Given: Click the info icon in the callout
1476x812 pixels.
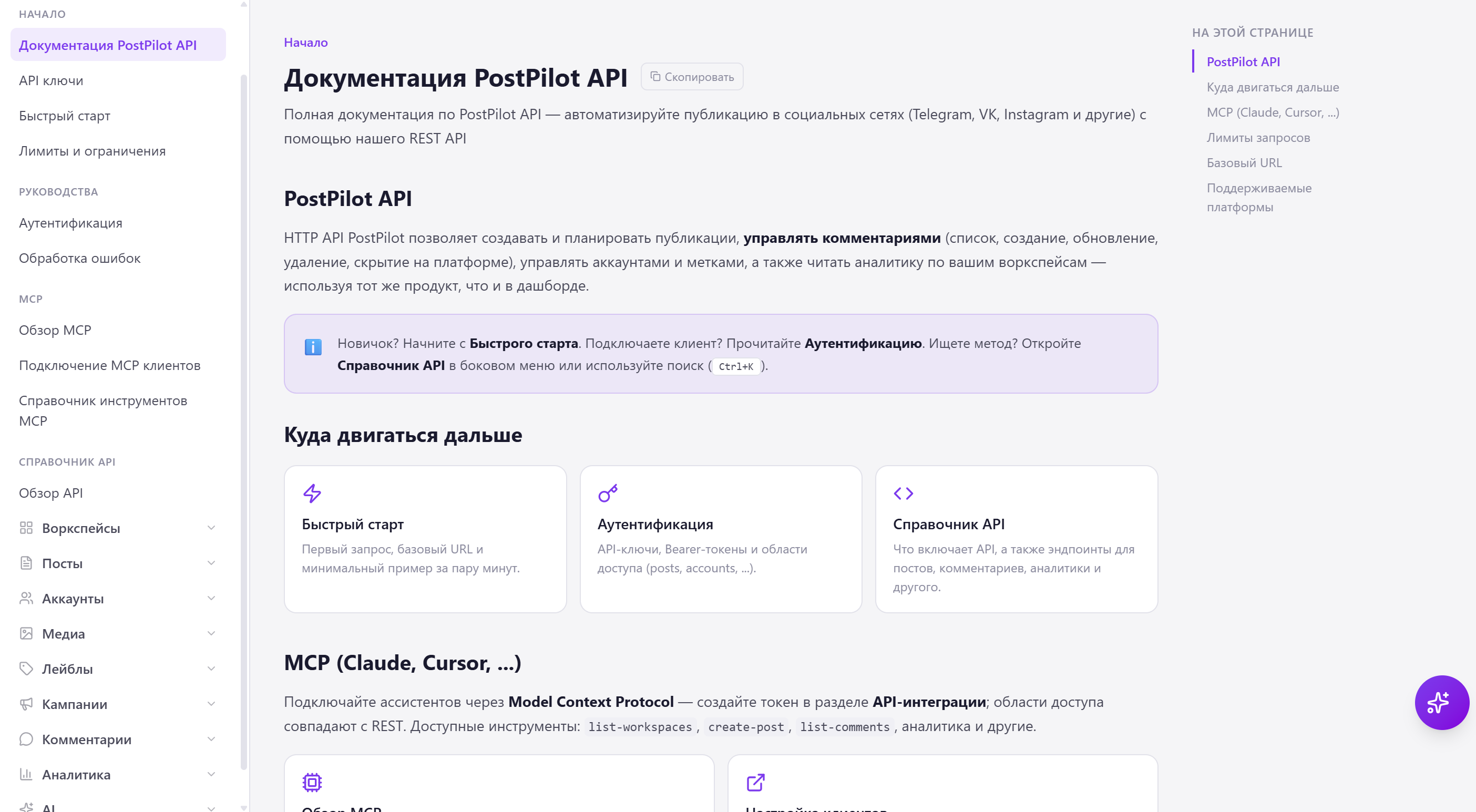Looking at the screenshot, I should (313, 347).
